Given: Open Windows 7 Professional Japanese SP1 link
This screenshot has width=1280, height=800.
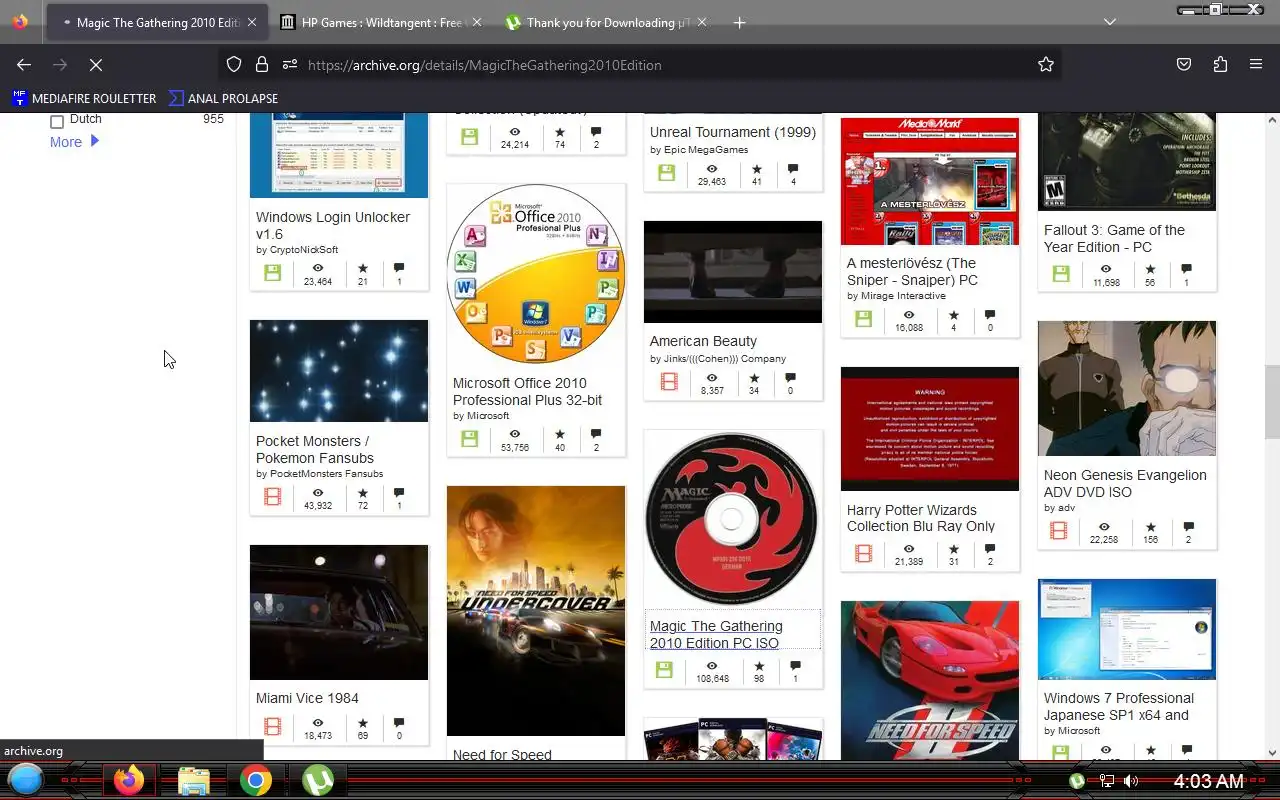Looking at the screenshot, I should point(1119,706).
